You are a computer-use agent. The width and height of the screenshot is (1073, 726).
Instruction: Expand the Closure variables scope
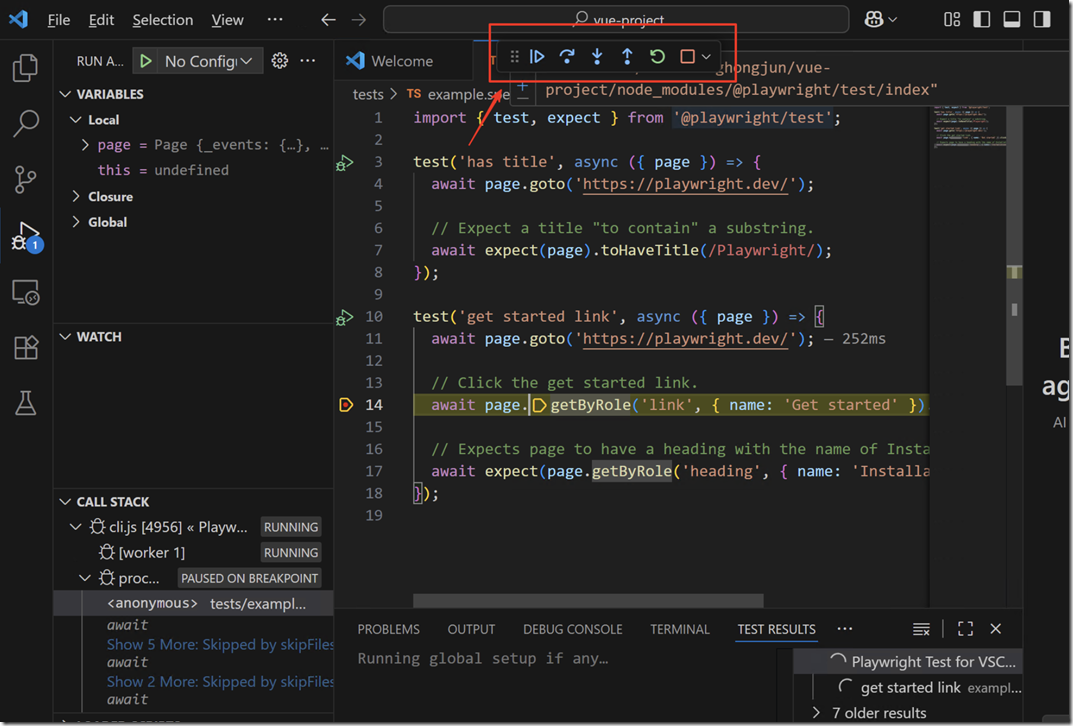click(78, 197)
